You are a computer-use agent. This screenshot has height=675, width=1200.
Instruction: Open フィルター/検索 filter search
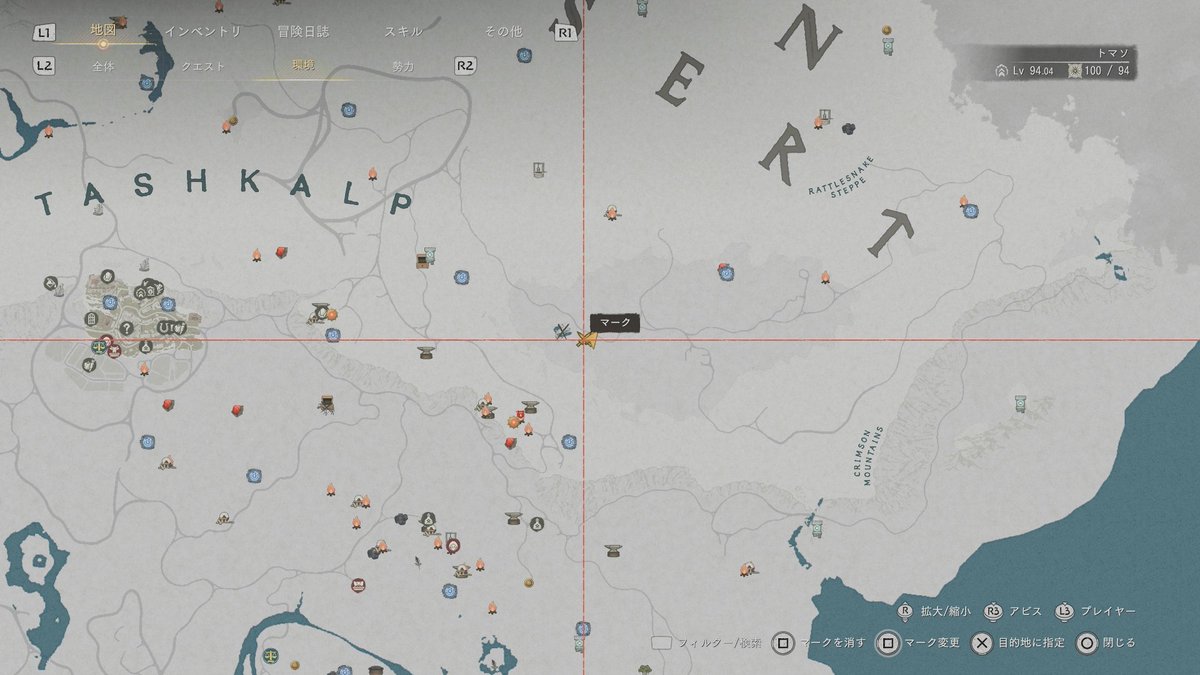(707, 643)
